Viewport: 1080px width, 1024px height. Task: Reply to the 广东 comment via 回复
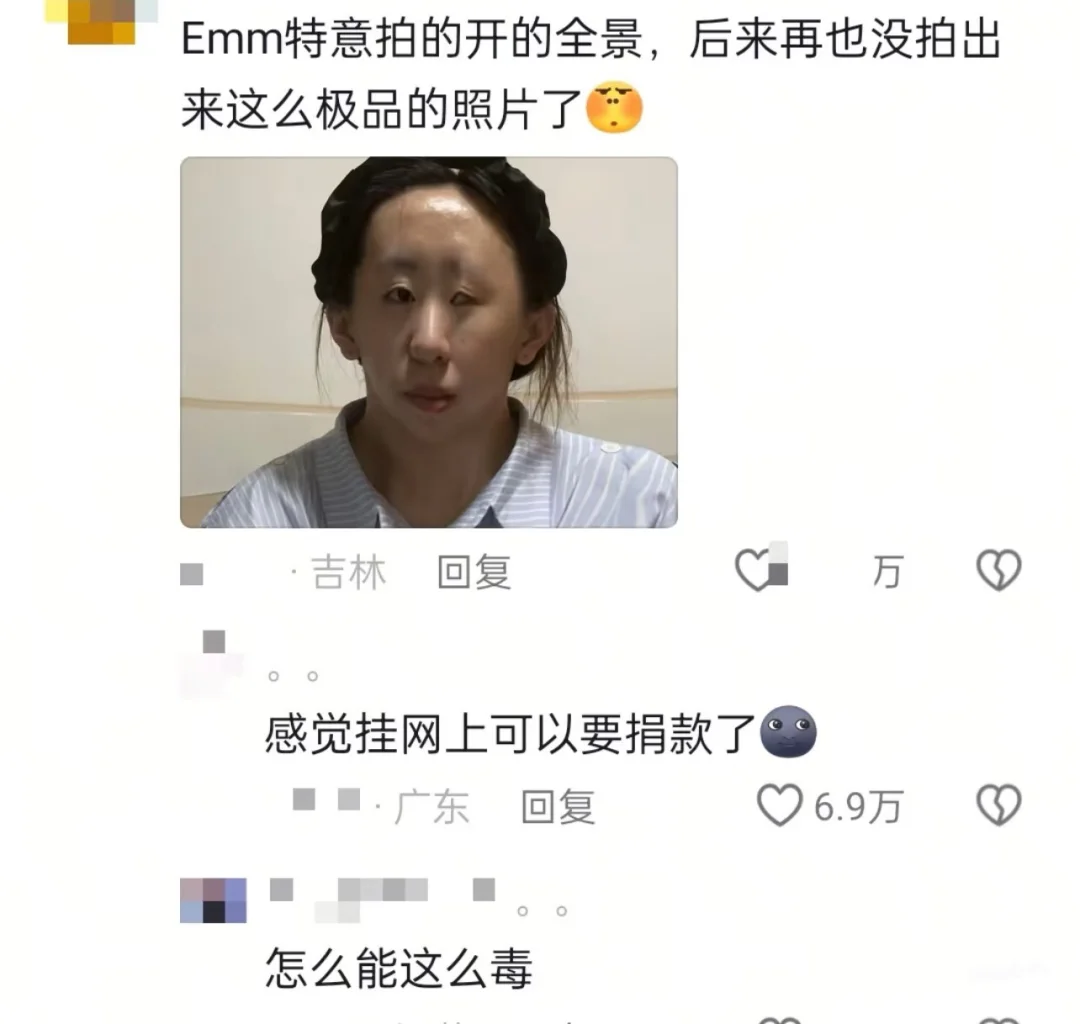pos(558,806)
